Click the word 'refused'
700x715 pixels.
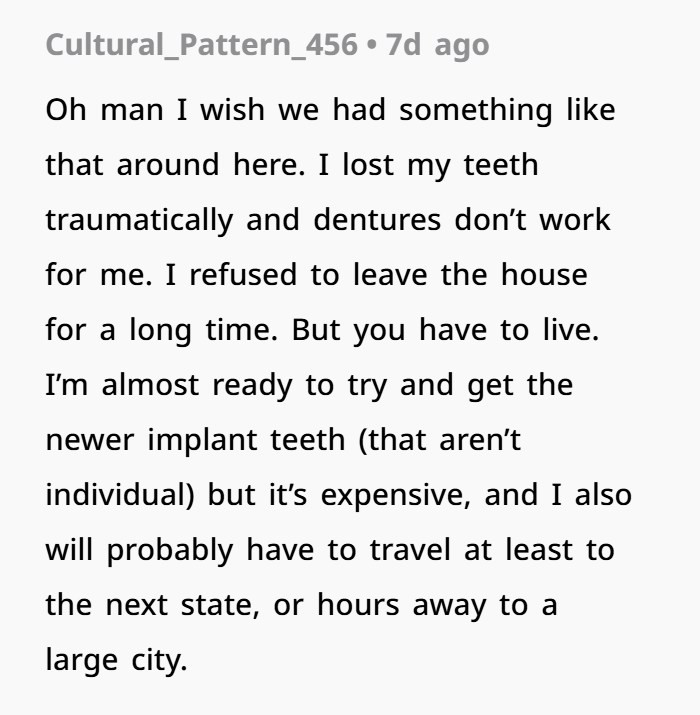pyautogui.click(x=243, y=275)
